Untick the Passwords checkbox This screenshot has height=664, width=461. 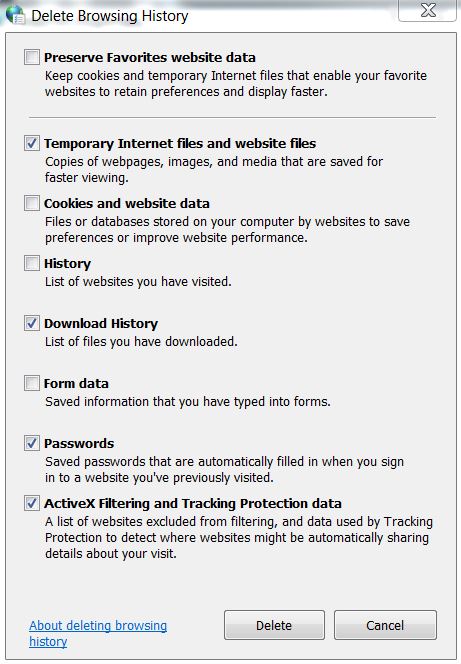click(x=32, y=443)
